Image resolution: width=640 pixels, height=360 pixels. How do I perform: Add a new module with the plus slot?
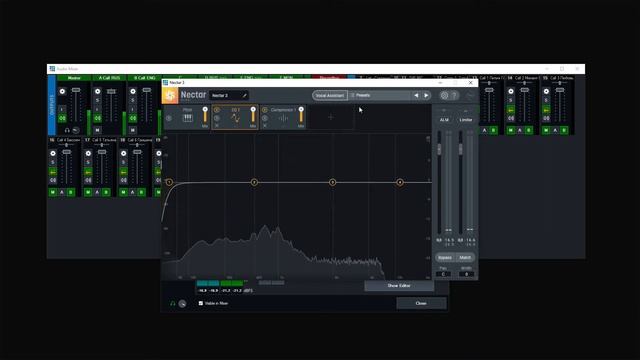[x=331, y=117]
